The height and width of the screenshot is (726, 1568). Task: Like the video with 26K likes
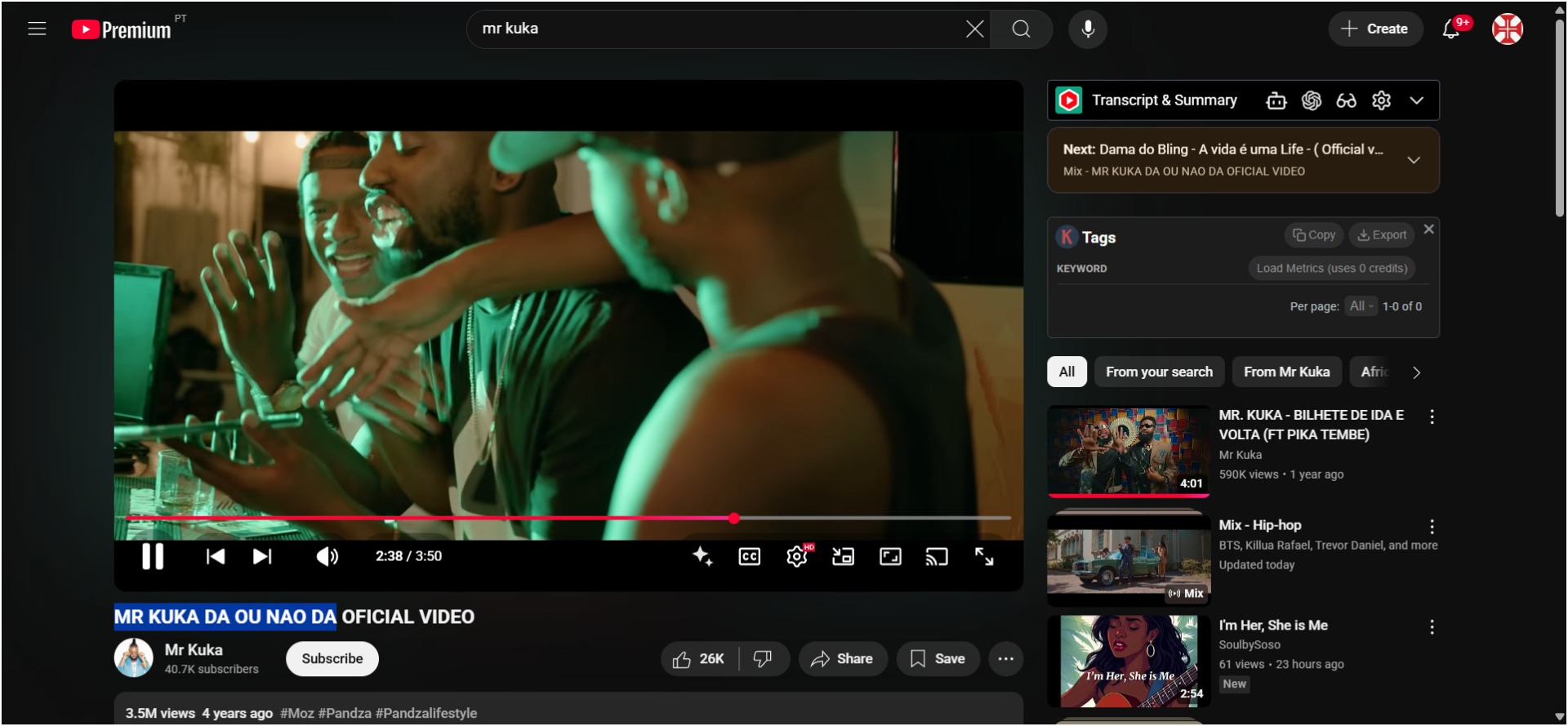pos(698,659)
